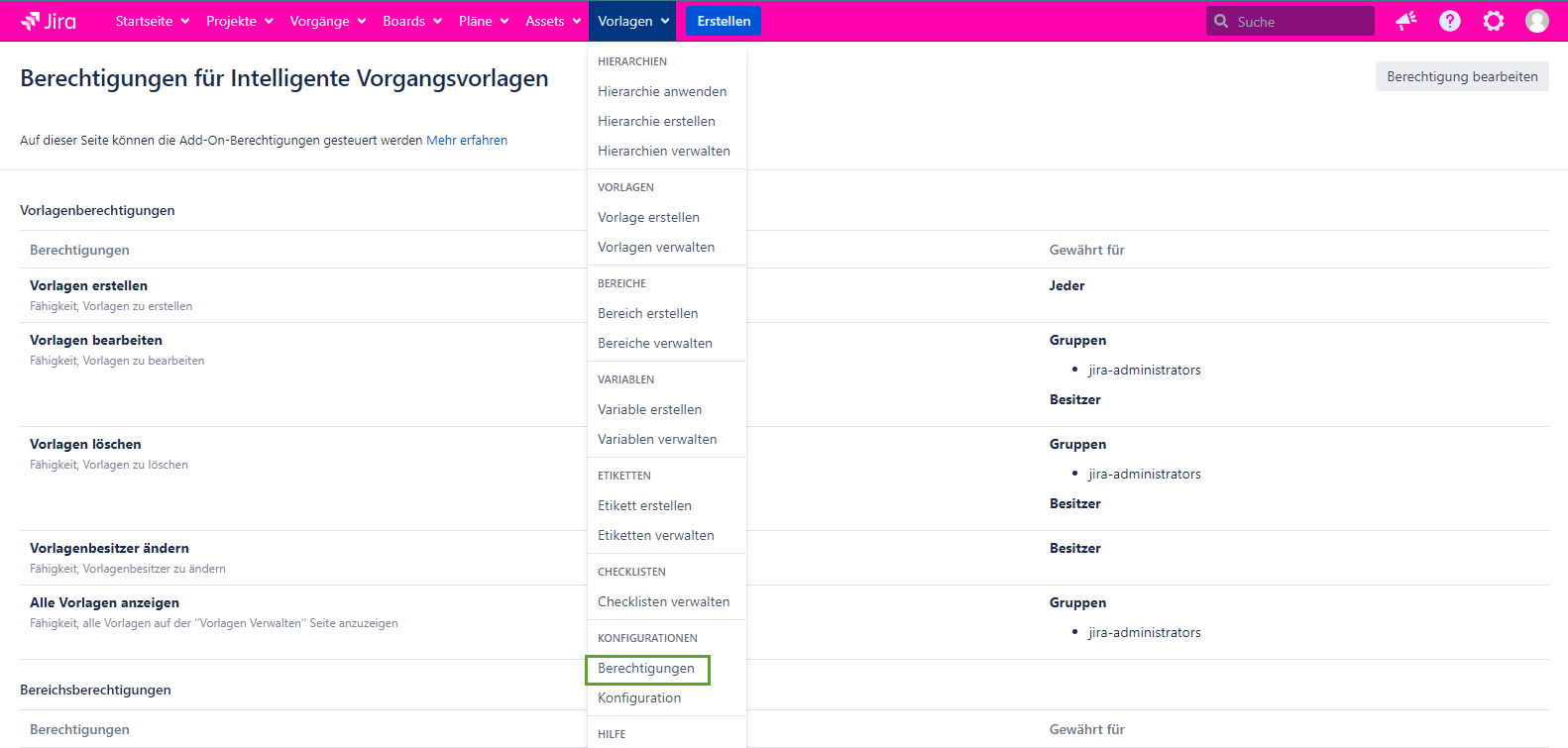Open Checklisten verwalten from menu
Screen dimensions: 1568x748
coord(663,601)
